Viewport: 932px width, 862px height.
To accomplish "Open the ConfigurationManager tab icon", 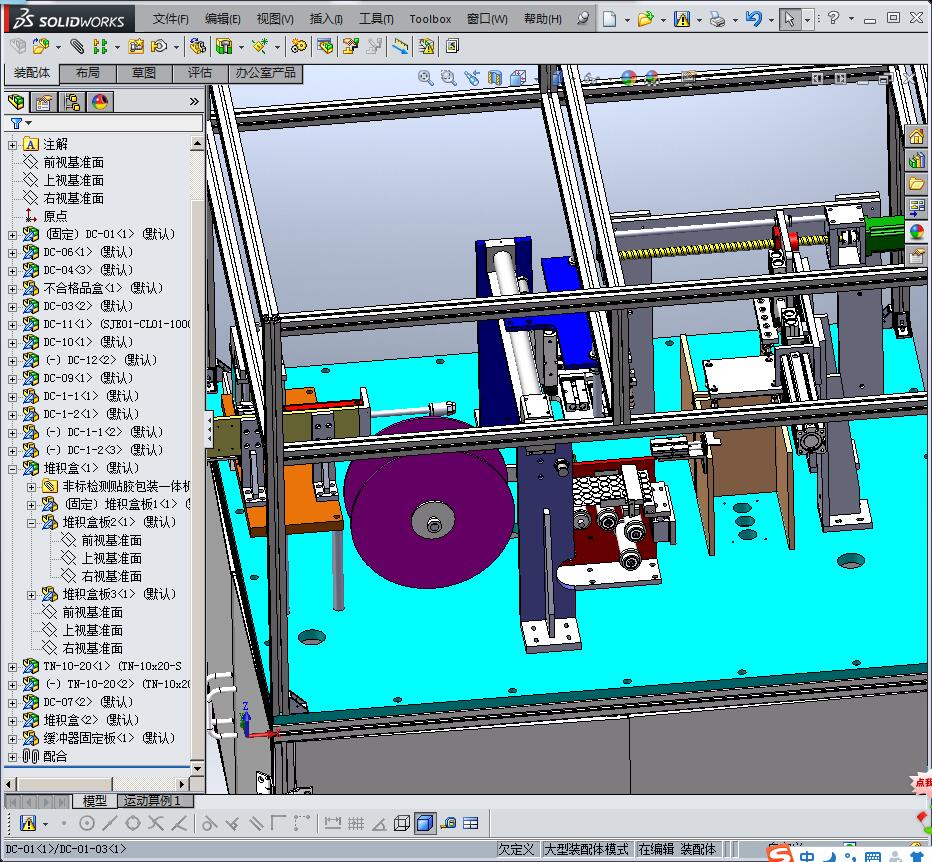I will [72, 102].
